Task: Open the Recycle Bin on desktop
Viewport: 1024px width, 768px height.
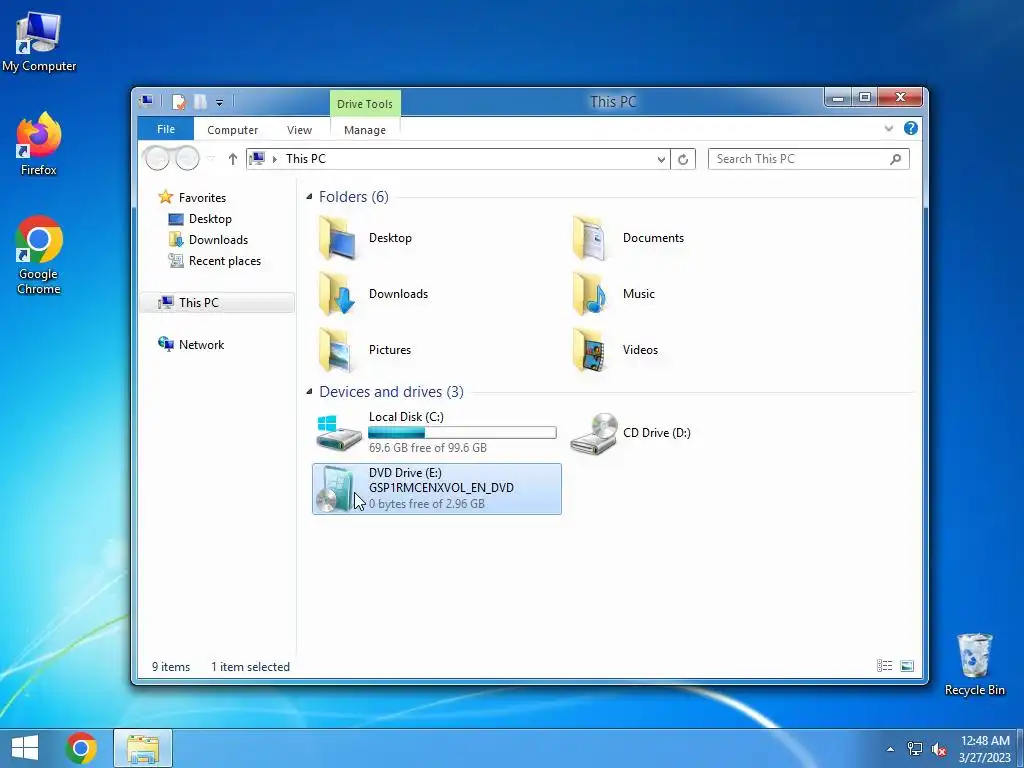Action: [x=974, y=664]
